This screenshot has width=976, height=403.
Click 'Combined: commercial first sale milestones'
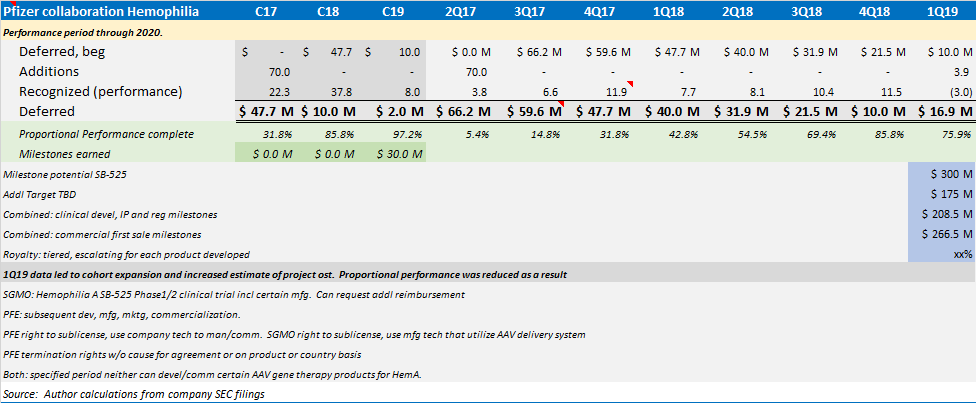[101, 234]
